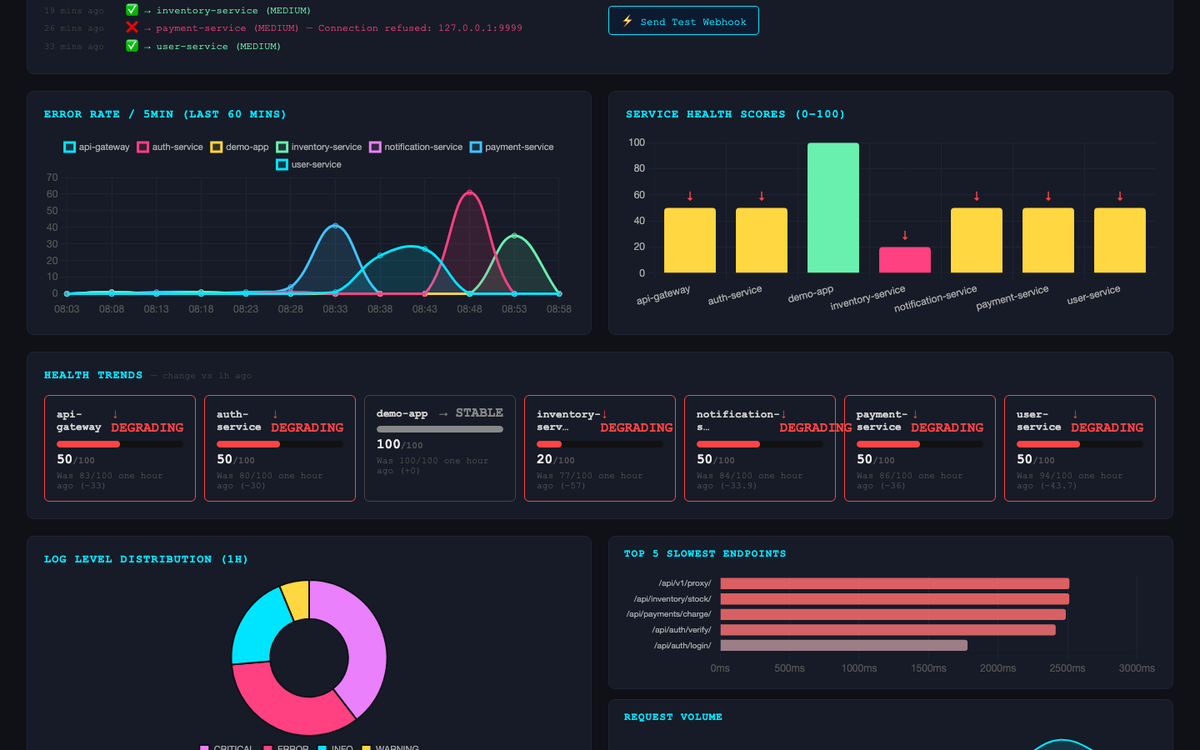
Task: Select the green demo-app health score bar
Action: pos(833,208)
